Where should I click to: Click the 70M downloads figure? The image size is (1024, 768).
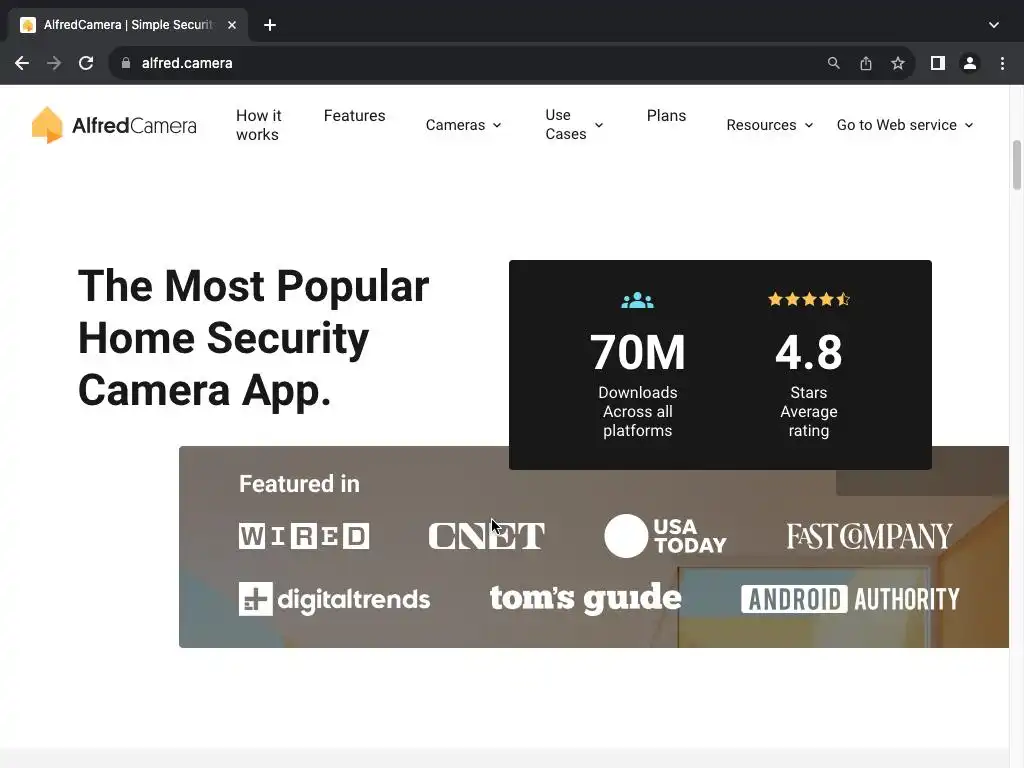(637, 353)
